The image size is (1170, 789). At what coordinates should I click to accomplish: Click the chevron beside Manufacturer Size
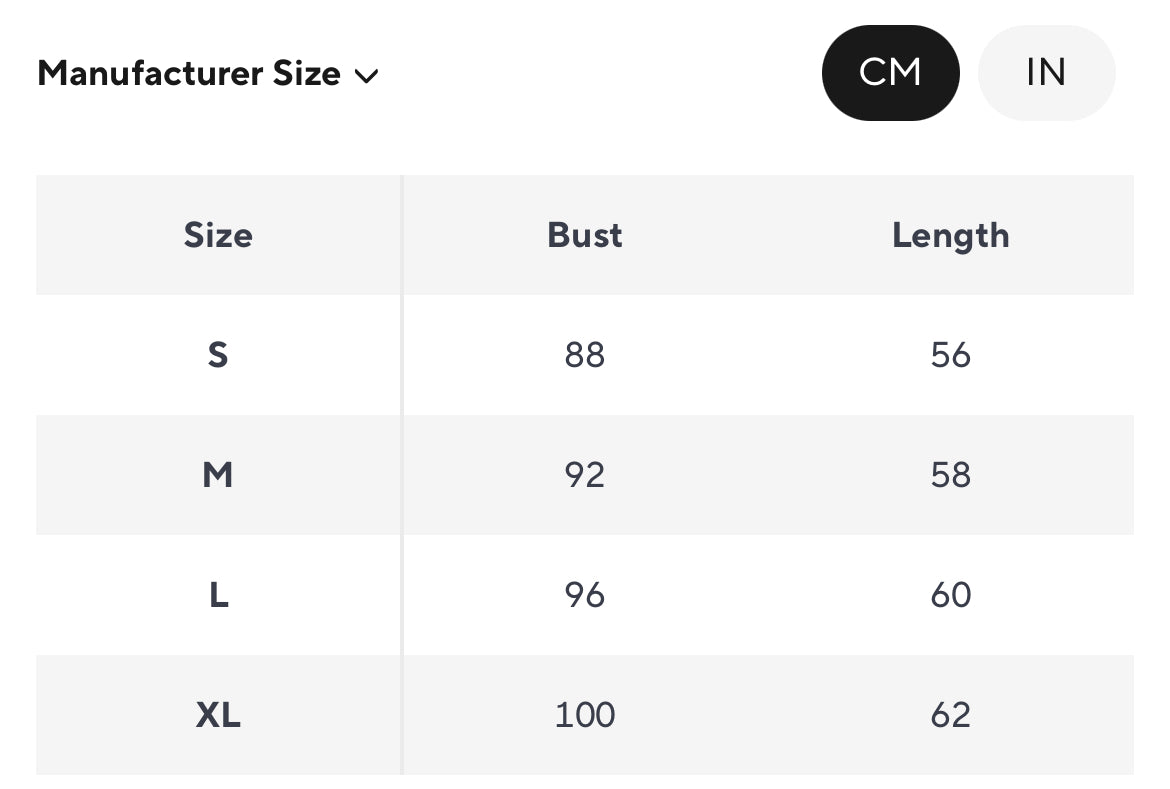click(x=367, y=76)
